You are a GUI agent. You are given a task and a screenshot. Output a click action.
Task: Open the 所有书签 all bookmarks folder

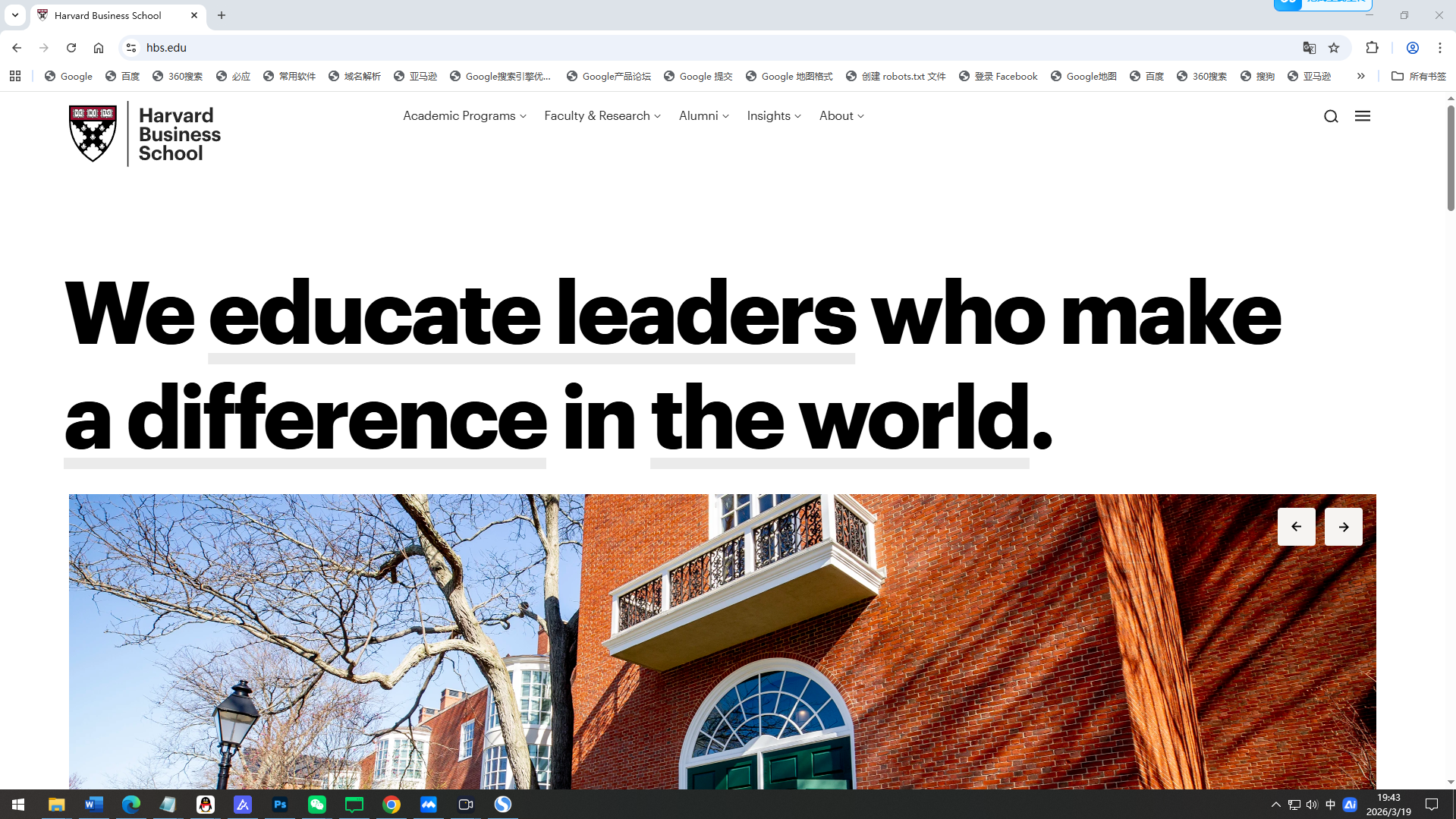[x=1419, y=76]
